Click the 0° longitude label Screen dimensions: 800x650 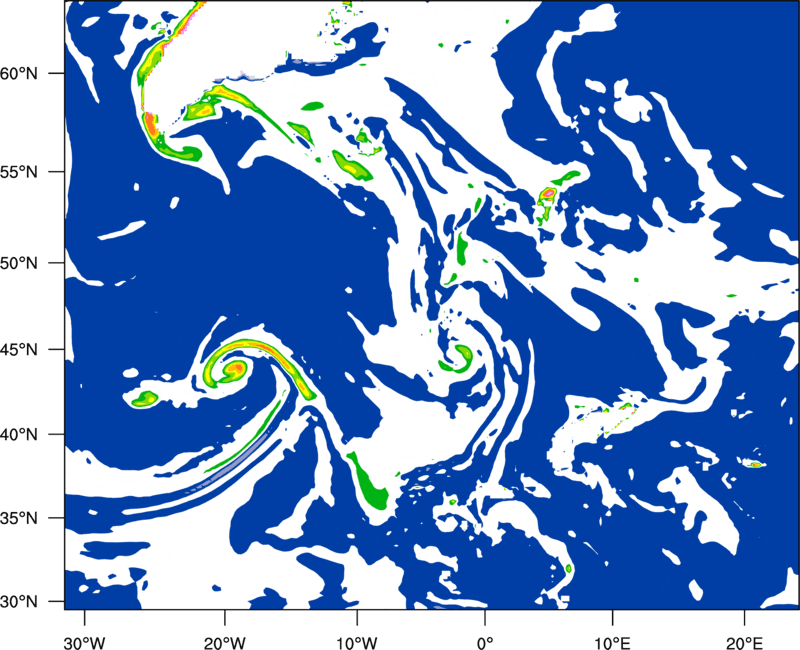(485, 643)
